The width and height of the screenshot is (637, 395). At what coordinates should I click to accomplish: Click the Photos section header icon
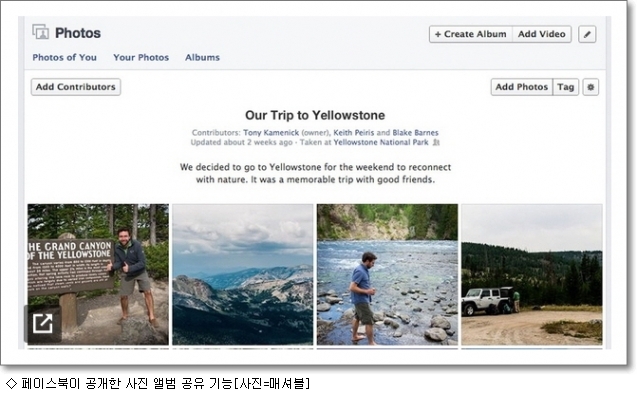coord(41,32)
